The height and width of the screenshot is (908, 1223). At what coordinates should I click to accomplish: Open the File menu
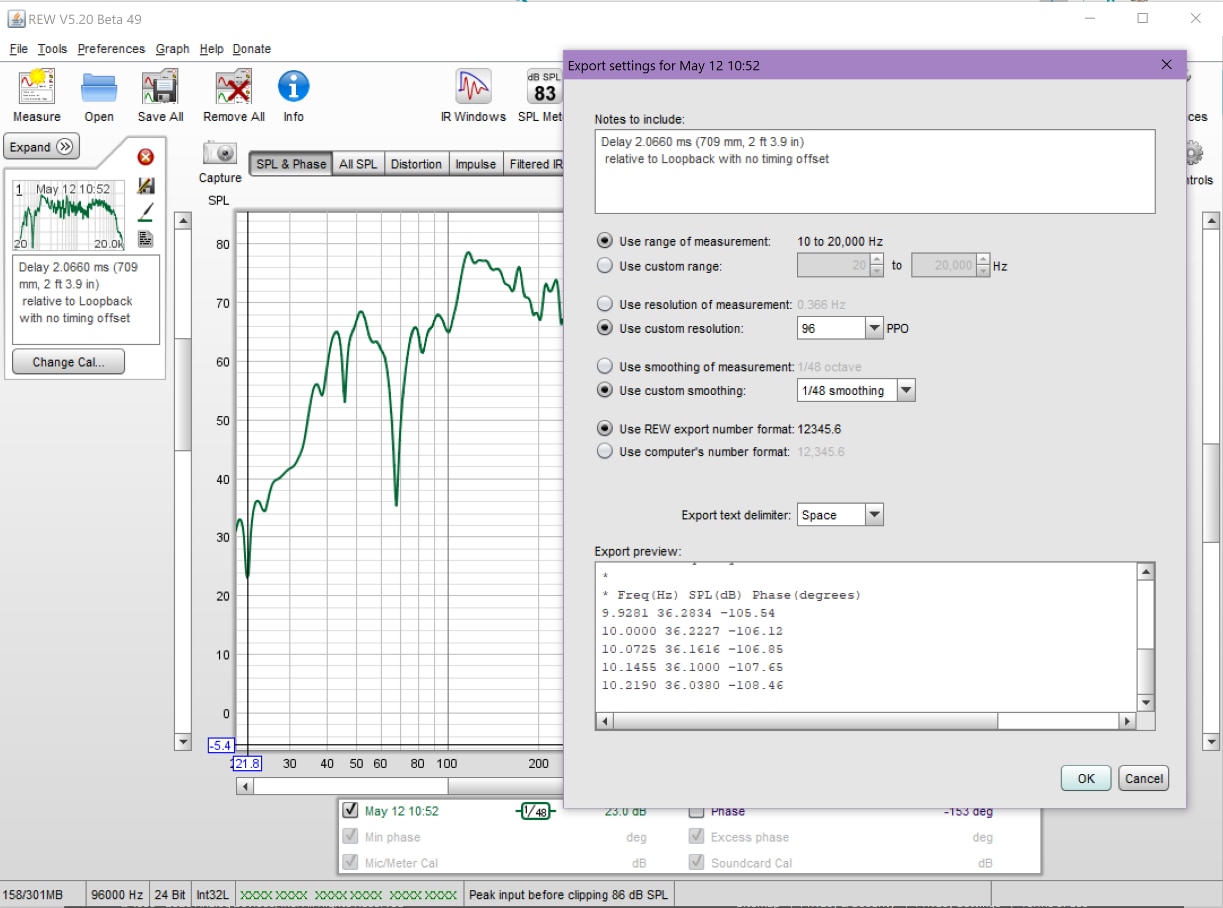coord(18,49)
